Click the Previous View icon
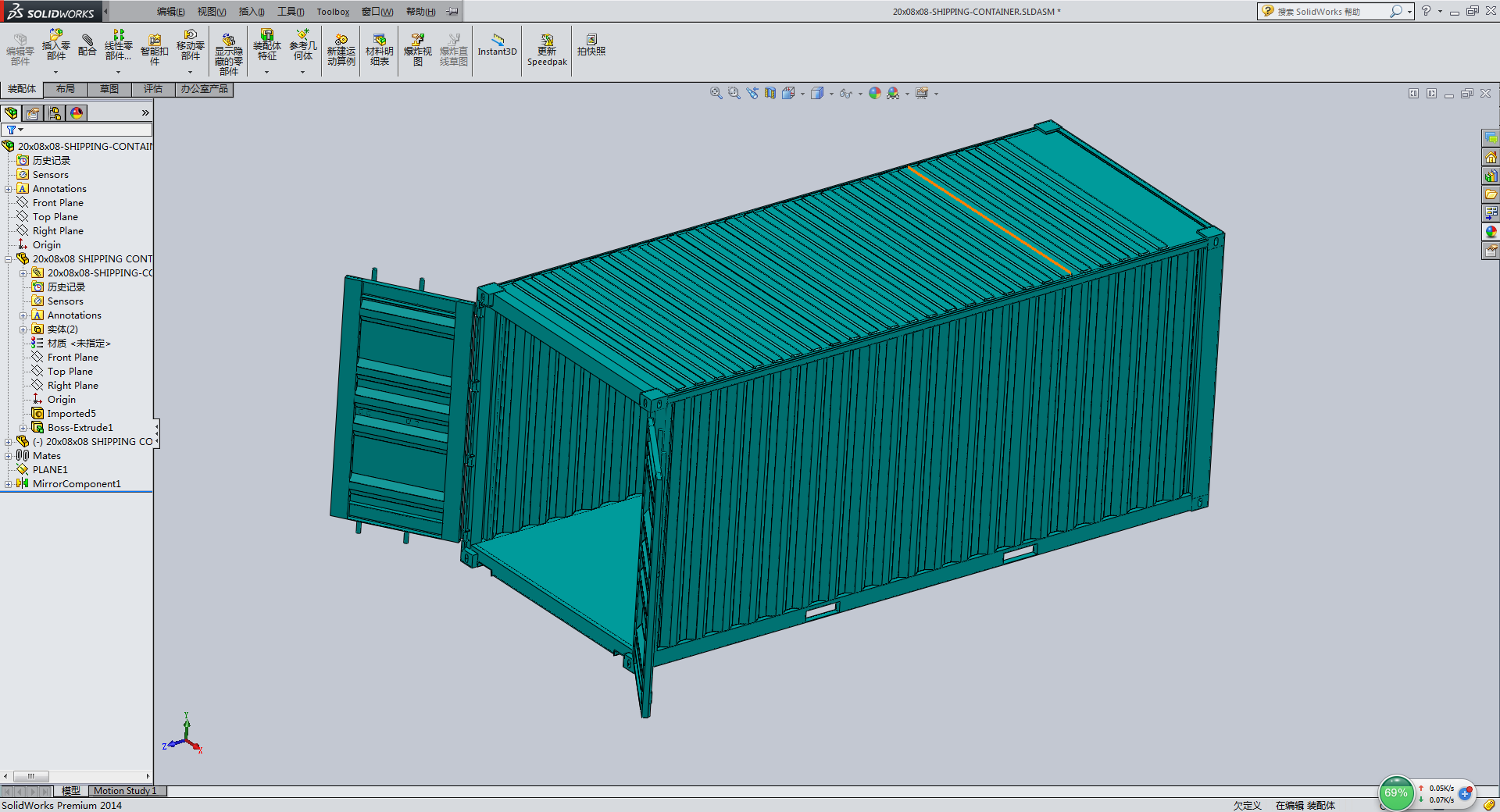Viewport: 1500px width, 812px height. (x=752, y=93)
